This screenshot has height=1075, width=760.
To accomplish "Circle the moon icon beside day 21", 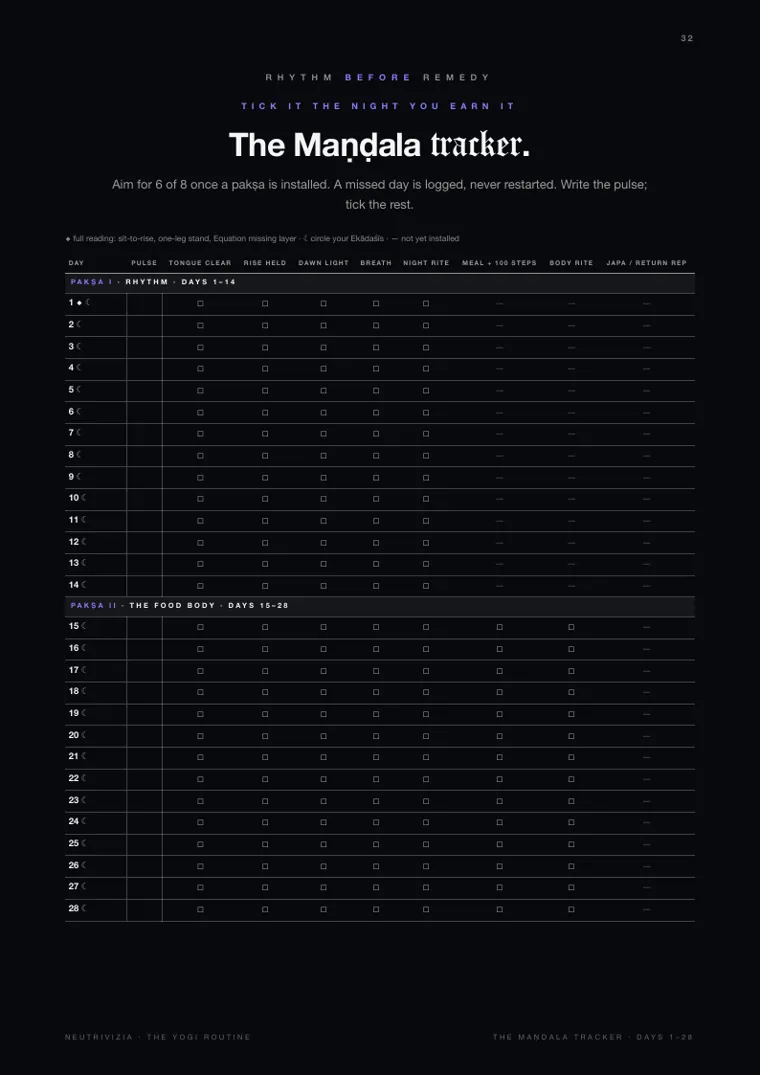I will 84,756.
